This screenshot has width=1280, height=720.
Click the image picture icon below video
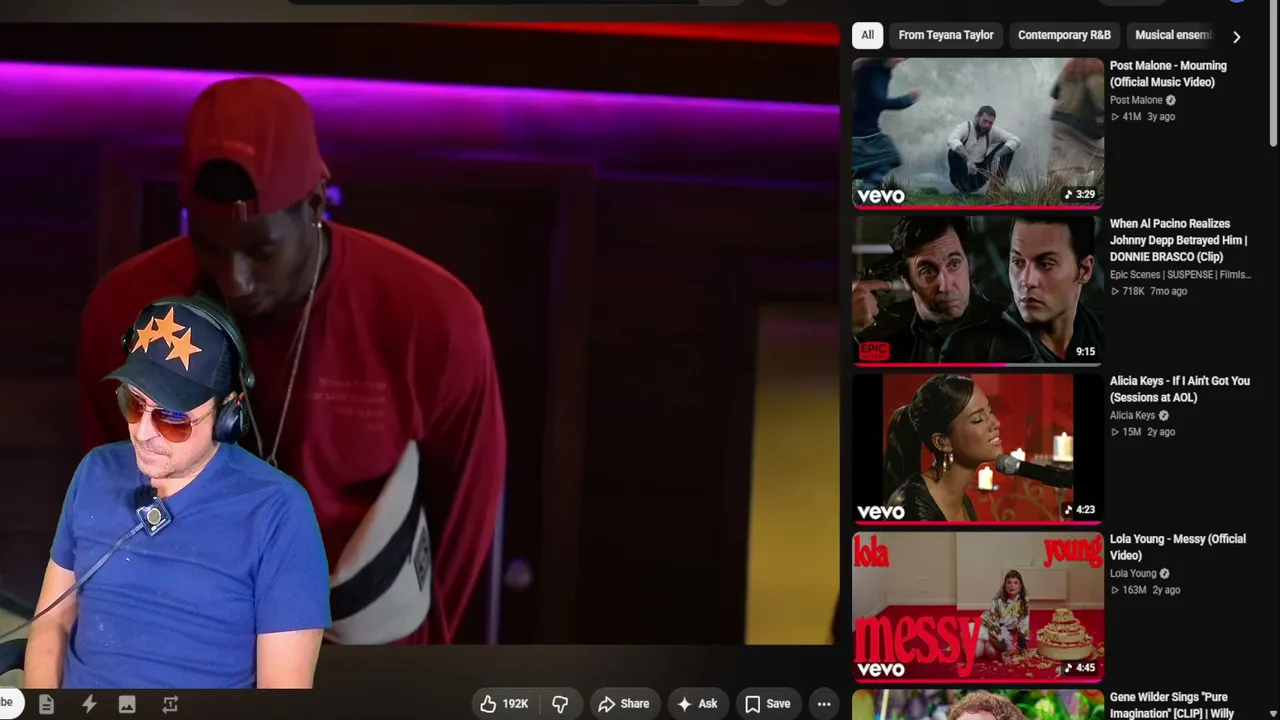coord(127,704)
